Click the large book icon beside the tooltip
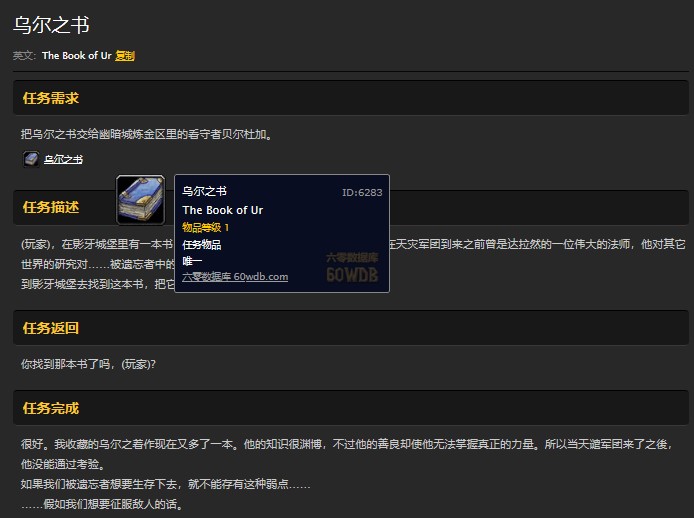Image resolution: width=694 pixels, height=518 pixels. pos(140,200)
